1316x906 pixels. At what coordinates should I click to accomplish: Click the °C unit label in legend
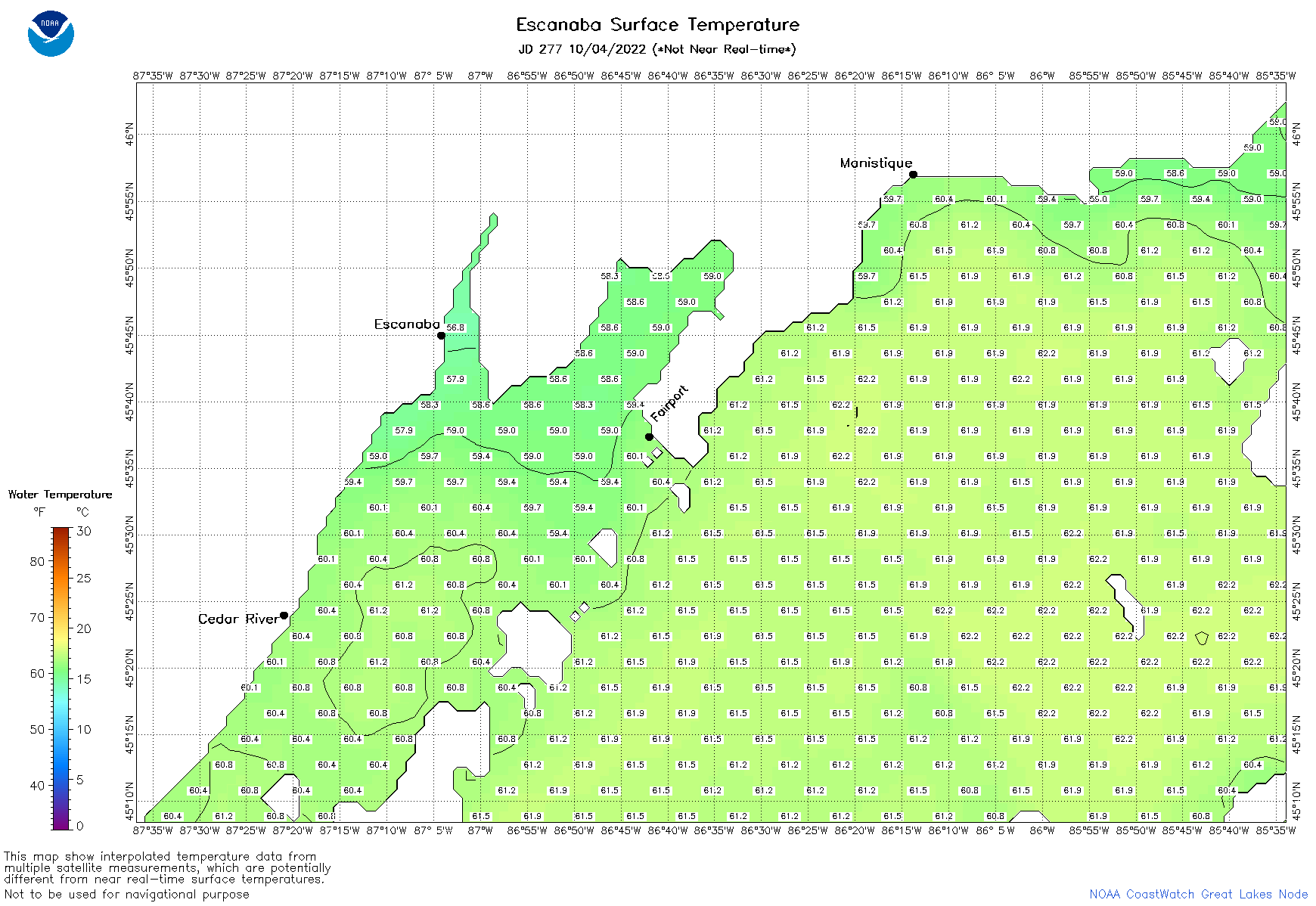click(82, 512)
